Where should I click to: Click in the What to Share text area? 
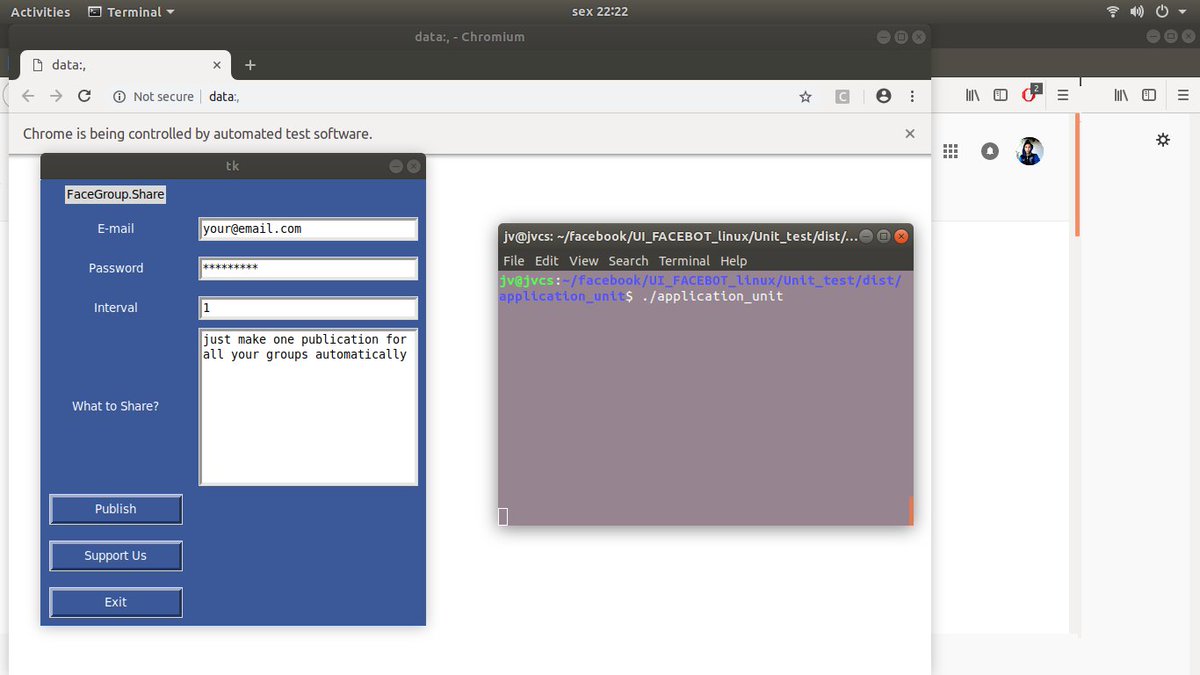tap(308, 407)
